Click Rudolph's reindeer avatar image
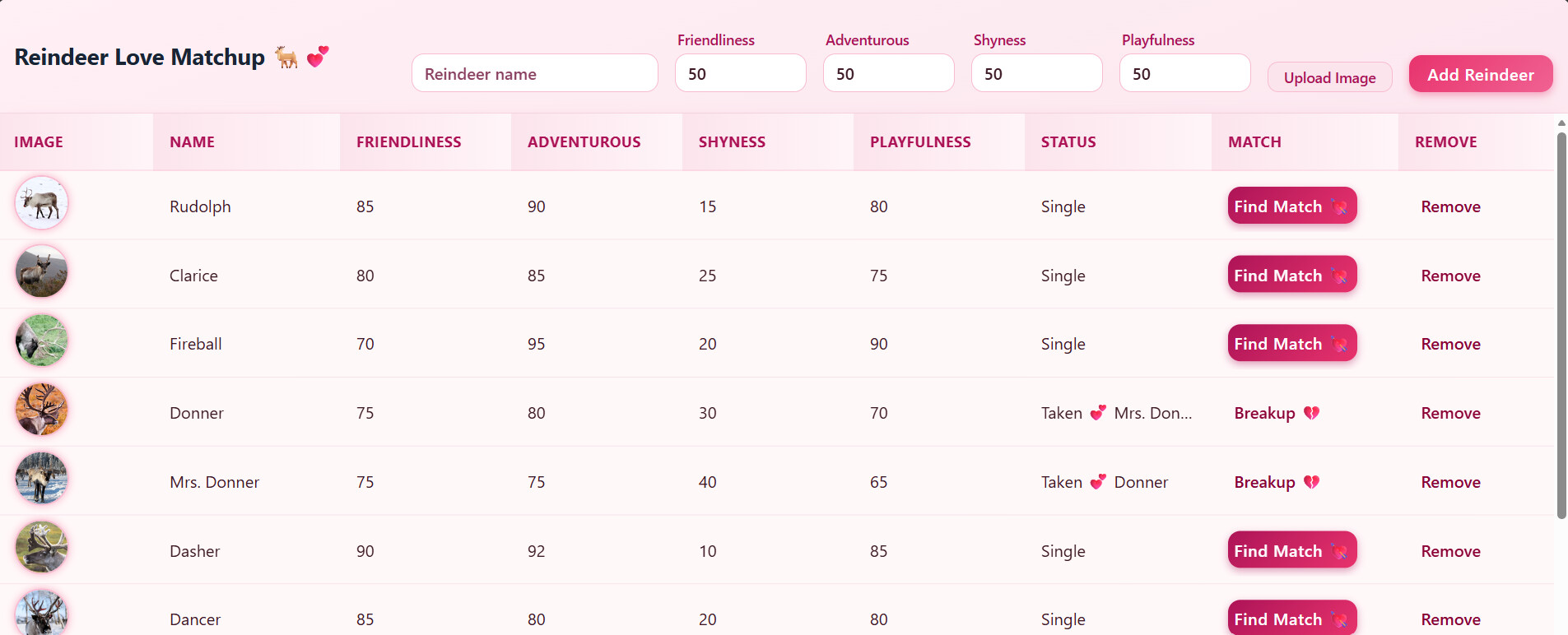 (41, 202)
